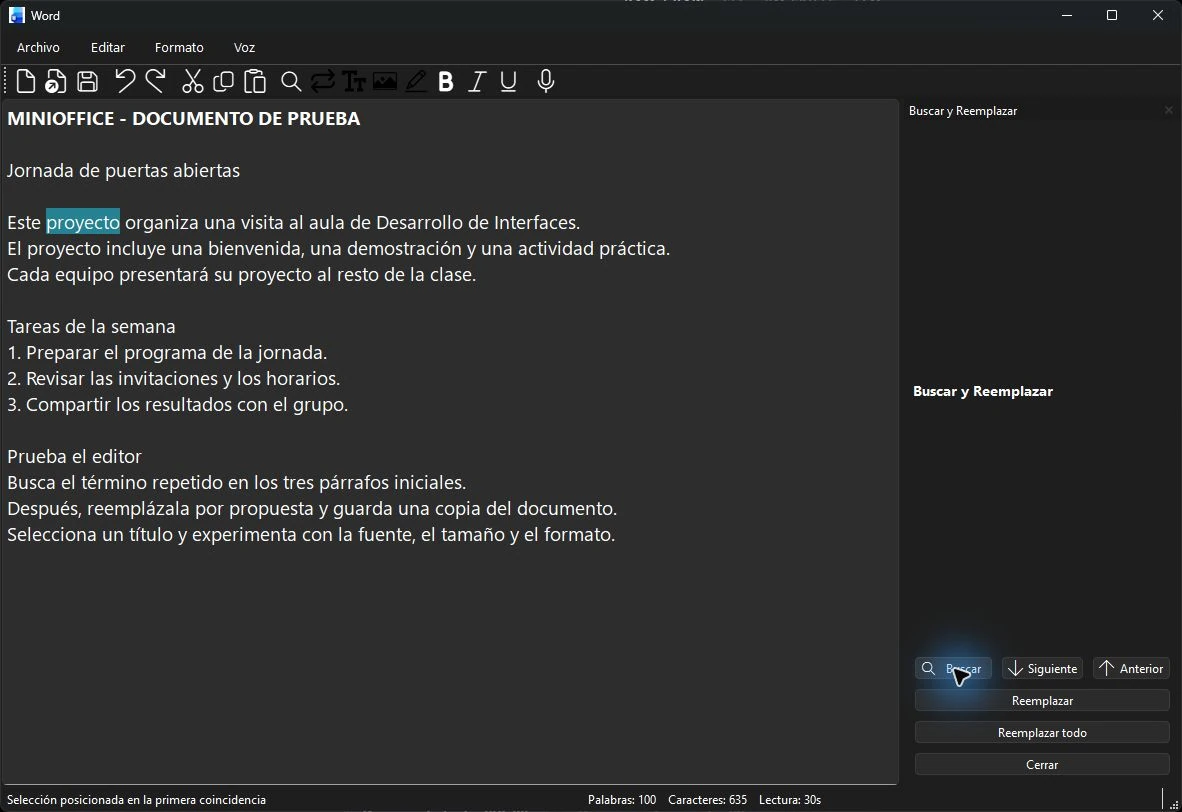Click the 'Caracteres: 635' status entry
Screen dimensions: 1182x812
click(707, 800)
